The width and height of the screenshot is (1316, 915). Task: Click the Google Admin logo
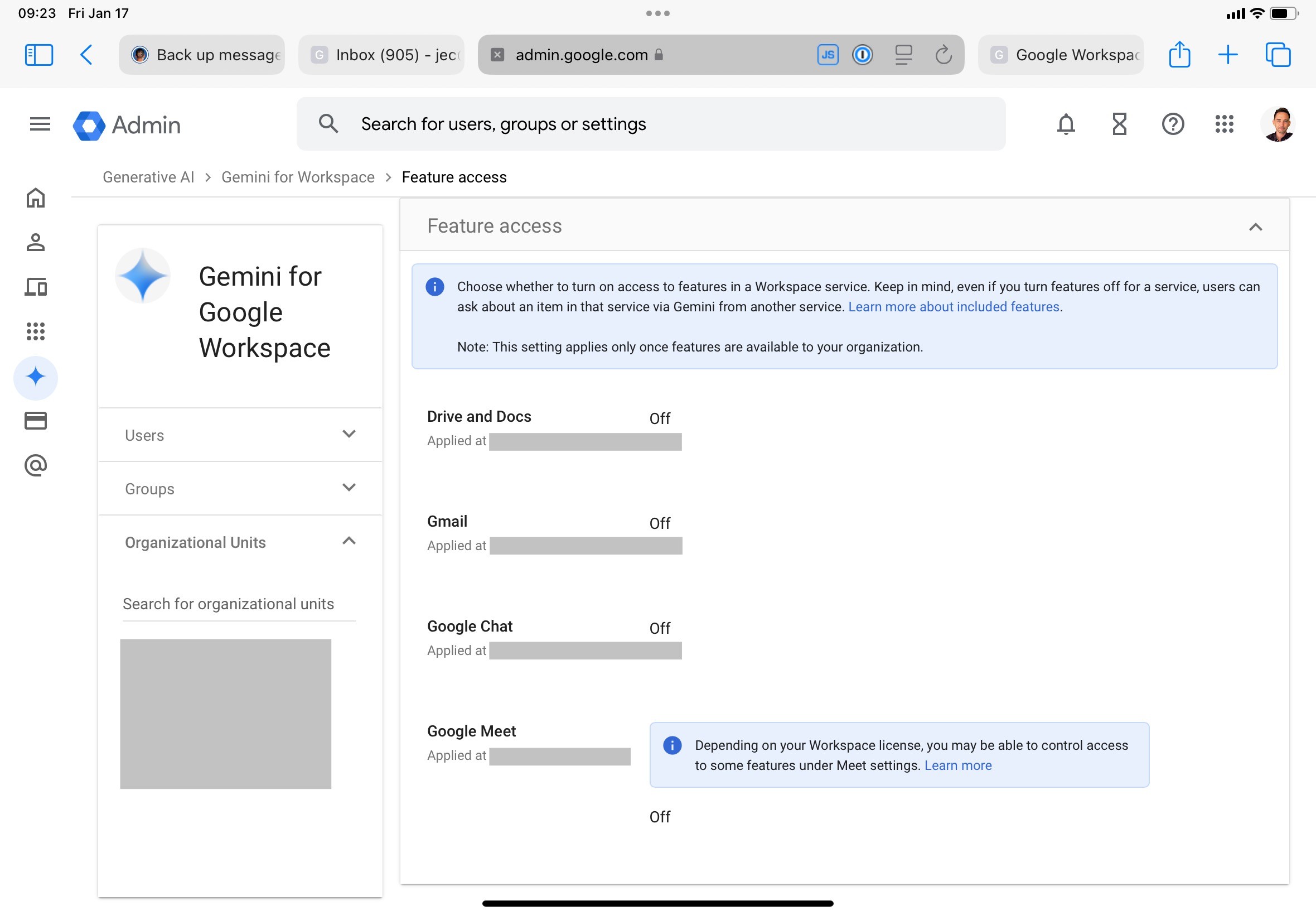127,125
